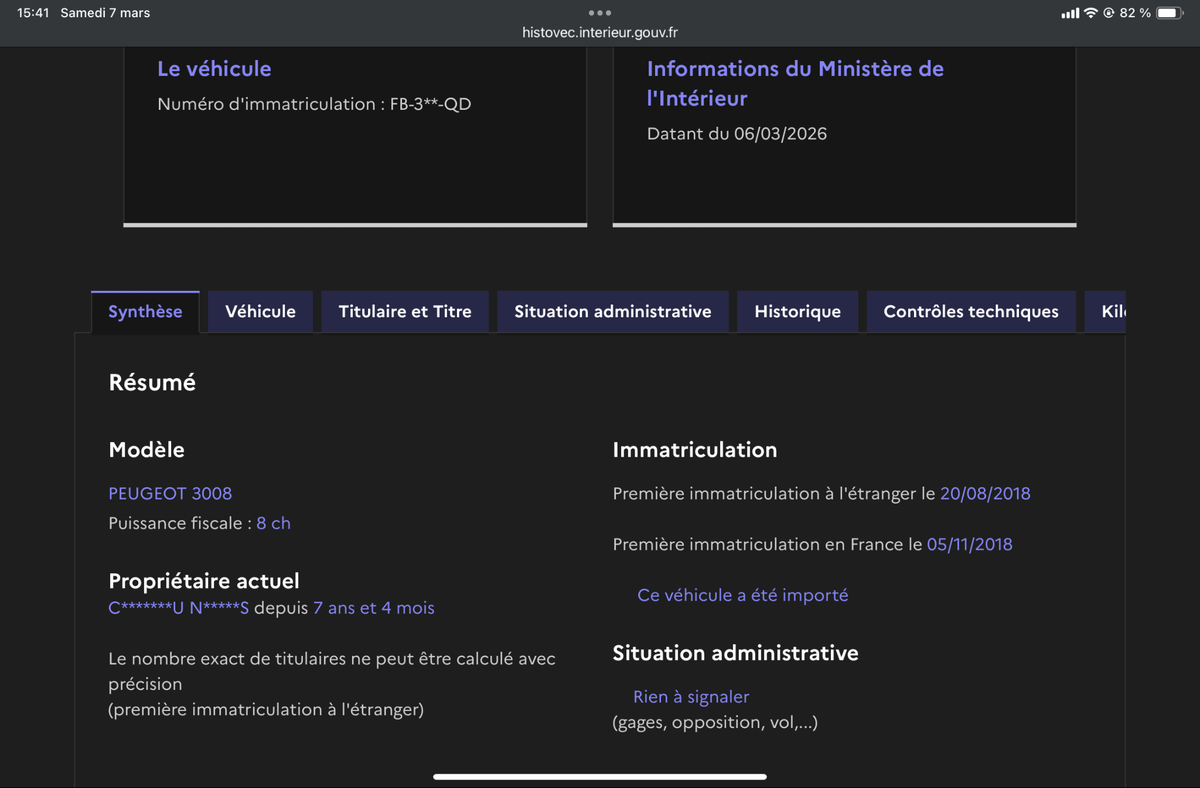Viewport: 1200px width, 788px height.
Task: Click the 'Ce véhicule a été importé' notice
Action: [742, 595]
